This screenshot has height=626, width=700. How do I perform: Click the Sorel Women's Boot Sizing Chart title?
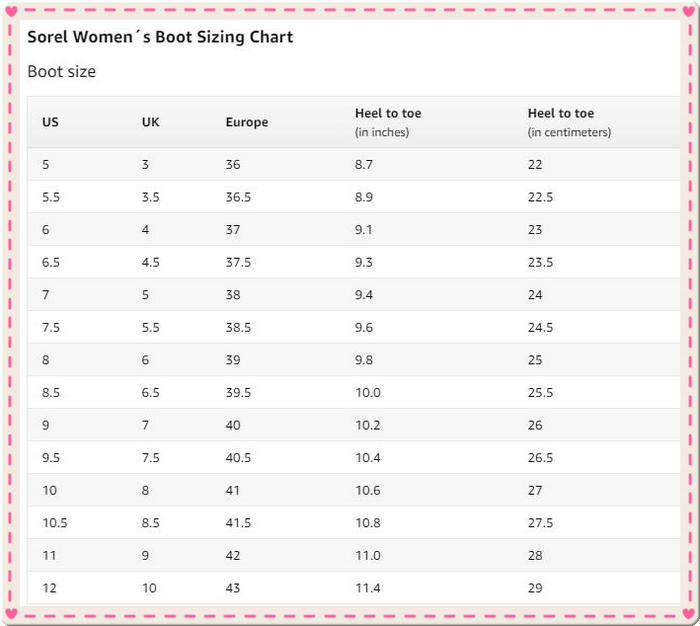[160, 37]
